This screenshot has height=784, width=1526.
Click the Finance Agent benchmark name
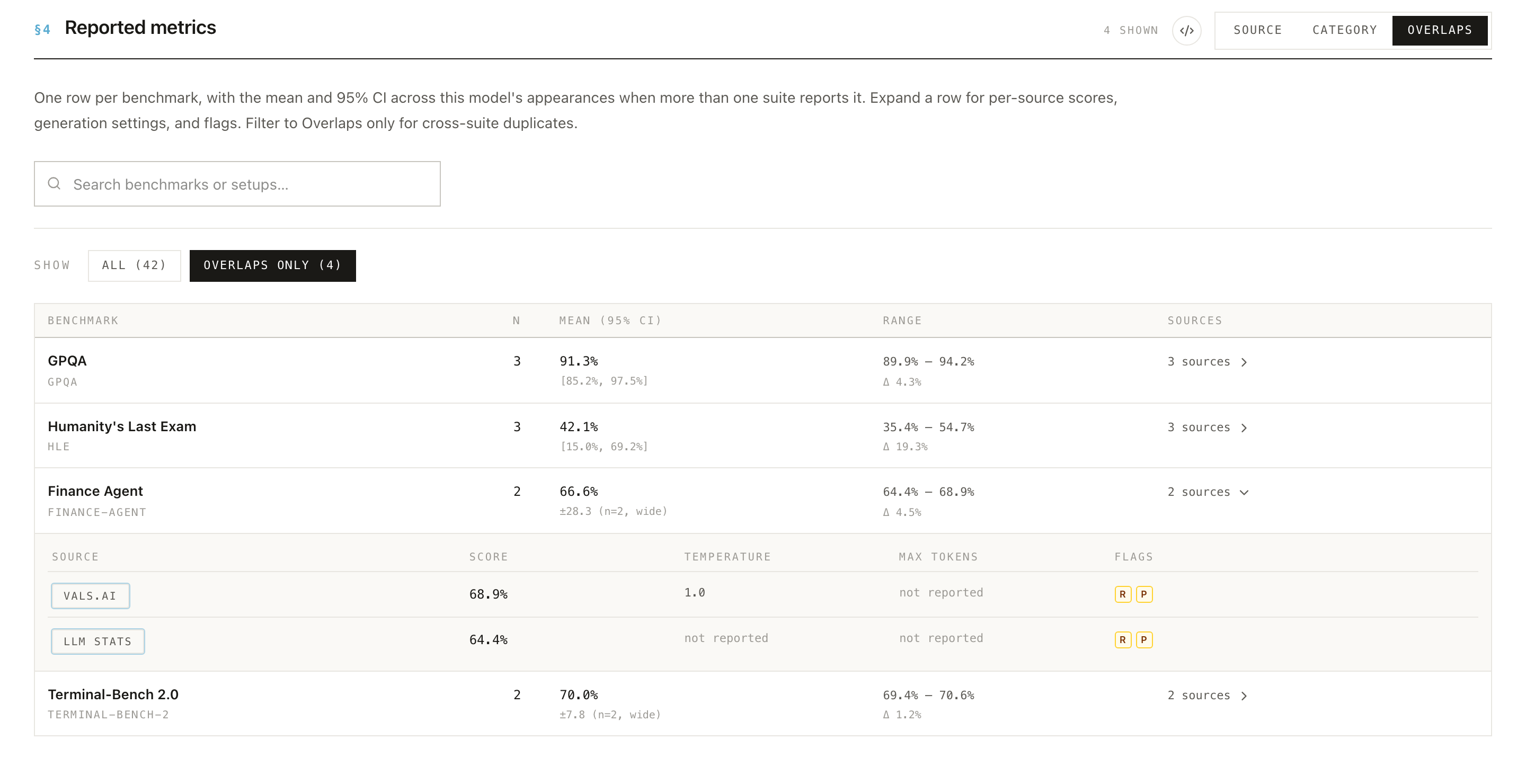pyautogui.click(x=95, y=491)
